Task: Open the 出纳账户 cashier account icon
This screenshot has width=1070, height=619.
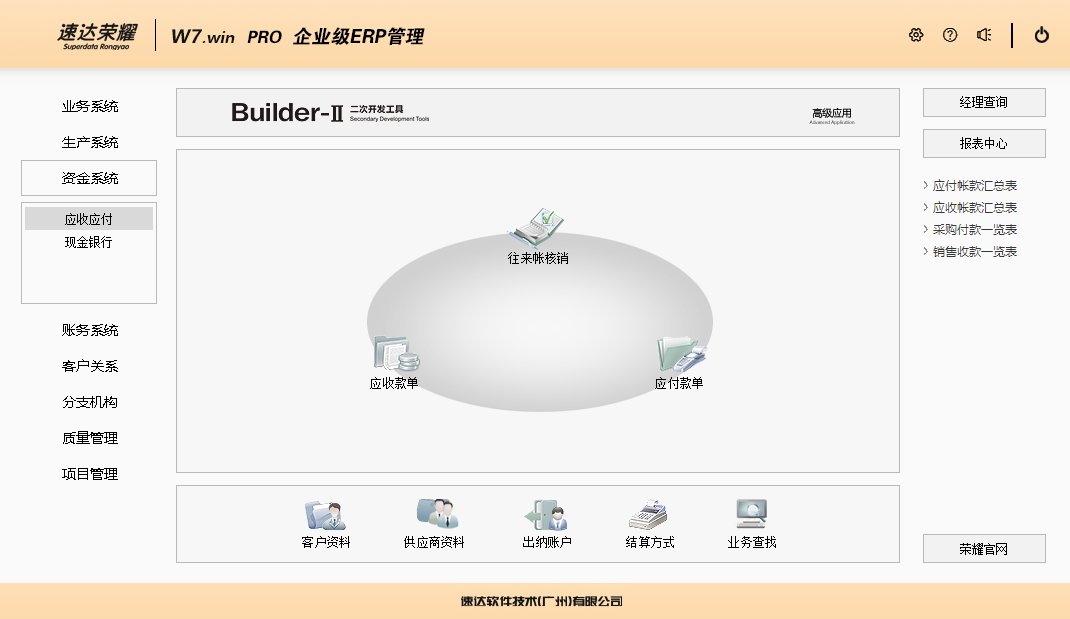Action: (546, 515)
